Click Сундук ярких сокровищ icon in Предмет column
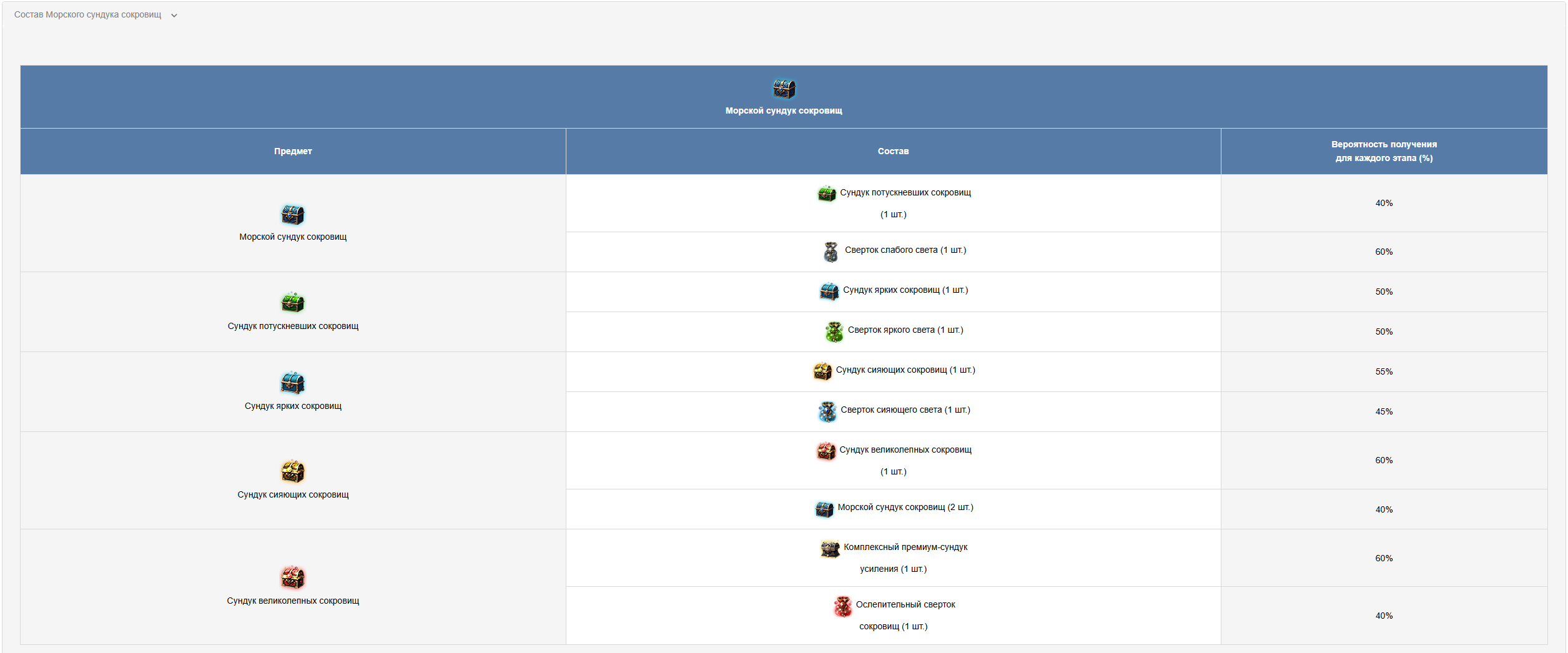 tap(293, 383)
